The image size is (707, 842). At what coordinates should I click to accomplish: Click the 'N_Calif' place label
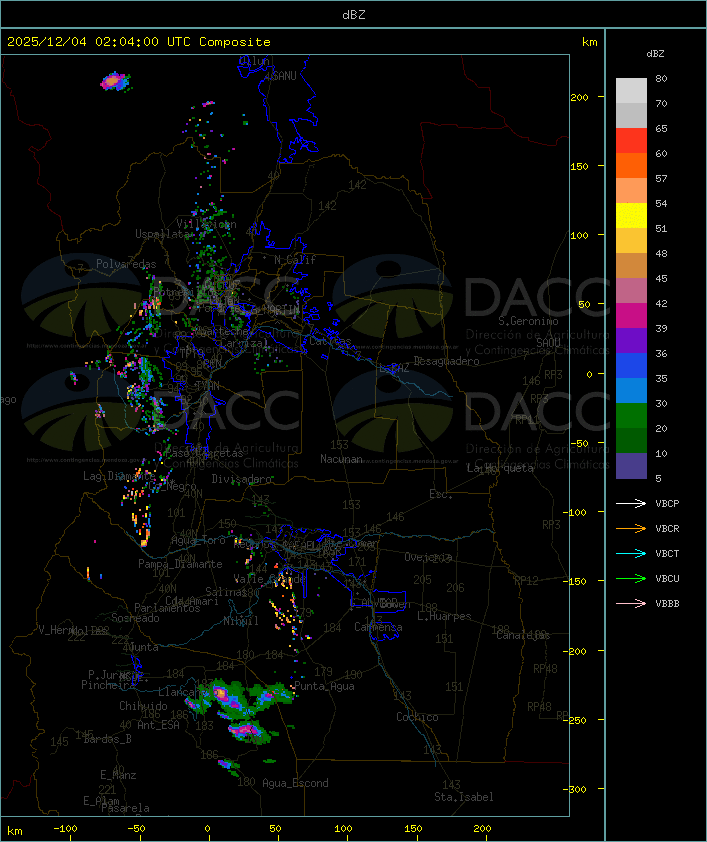295,260
